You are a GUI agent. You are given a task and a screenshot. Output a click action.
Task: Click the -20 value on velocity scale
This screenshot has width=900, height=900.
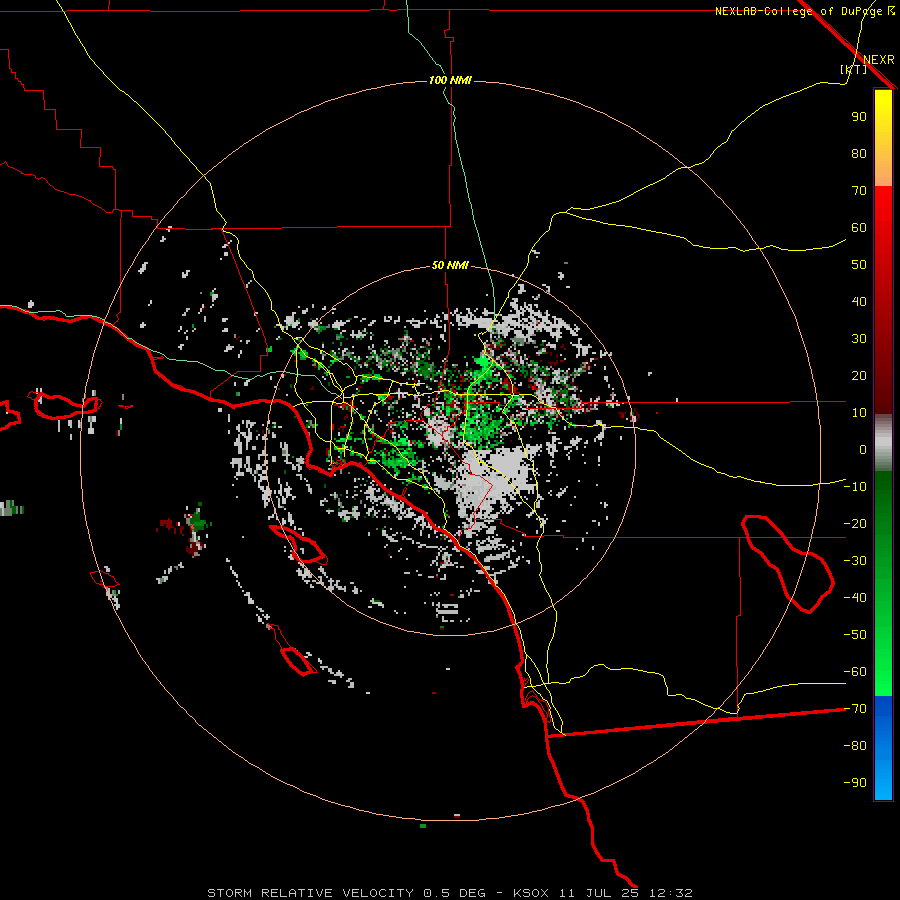point(855,523)
